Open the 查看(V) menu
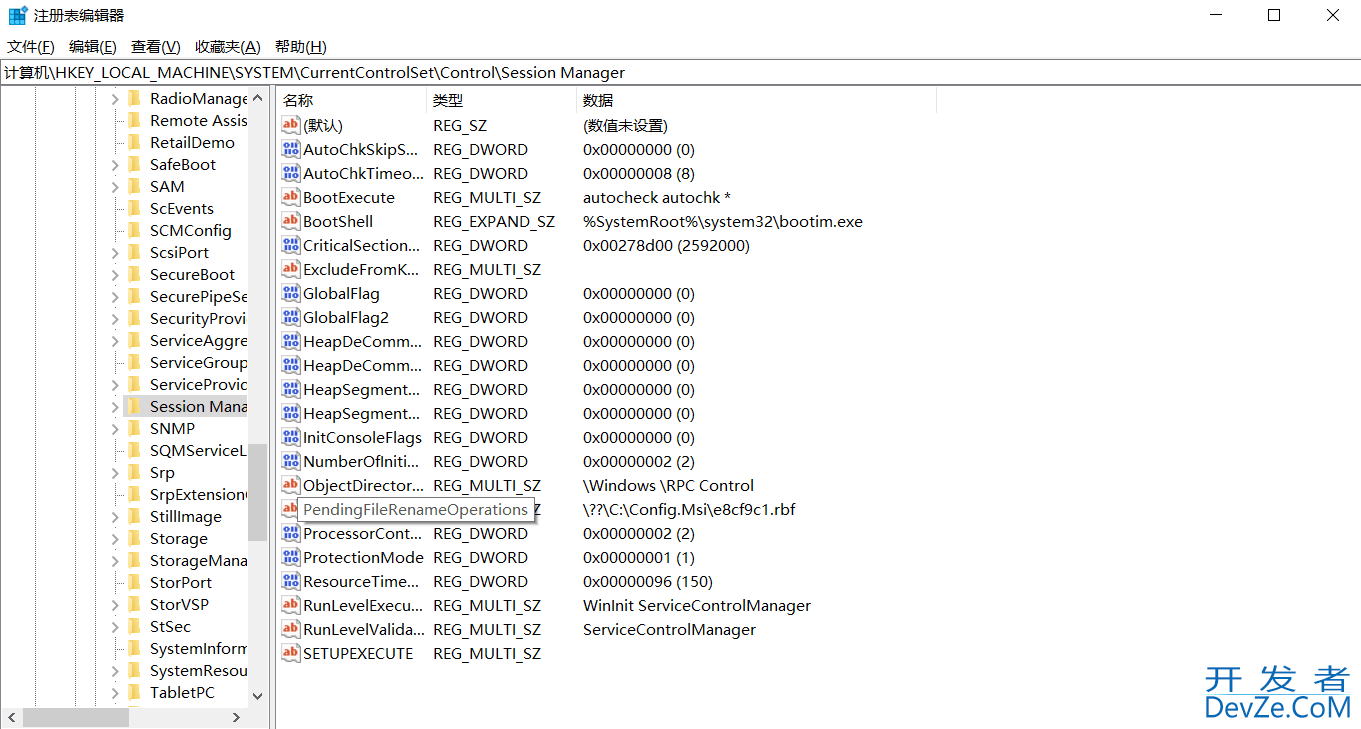Viewport: 1361px width, 729px height. click(156, 47)
